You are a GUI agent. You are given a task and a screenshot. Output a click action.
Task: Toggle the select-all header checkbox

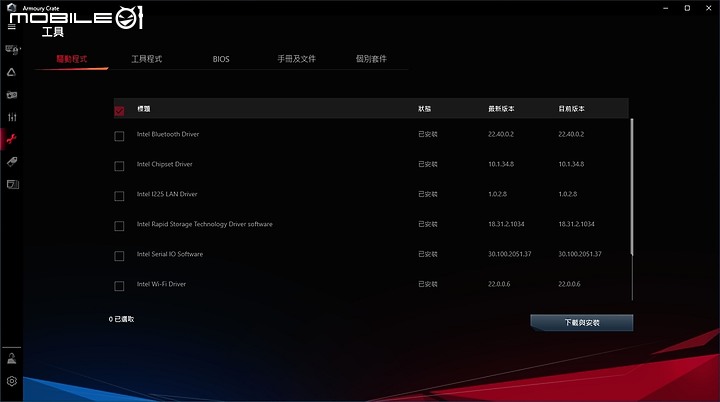coord(119,111)
